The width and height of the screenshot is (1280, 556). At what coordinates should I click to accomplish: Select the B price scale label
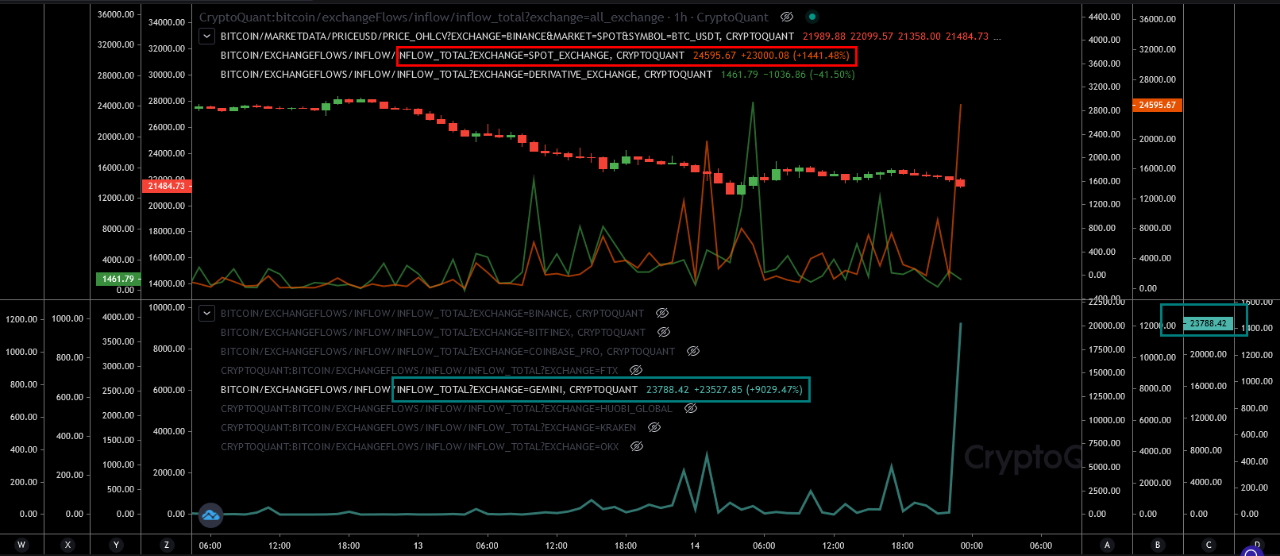point(1158,545)
